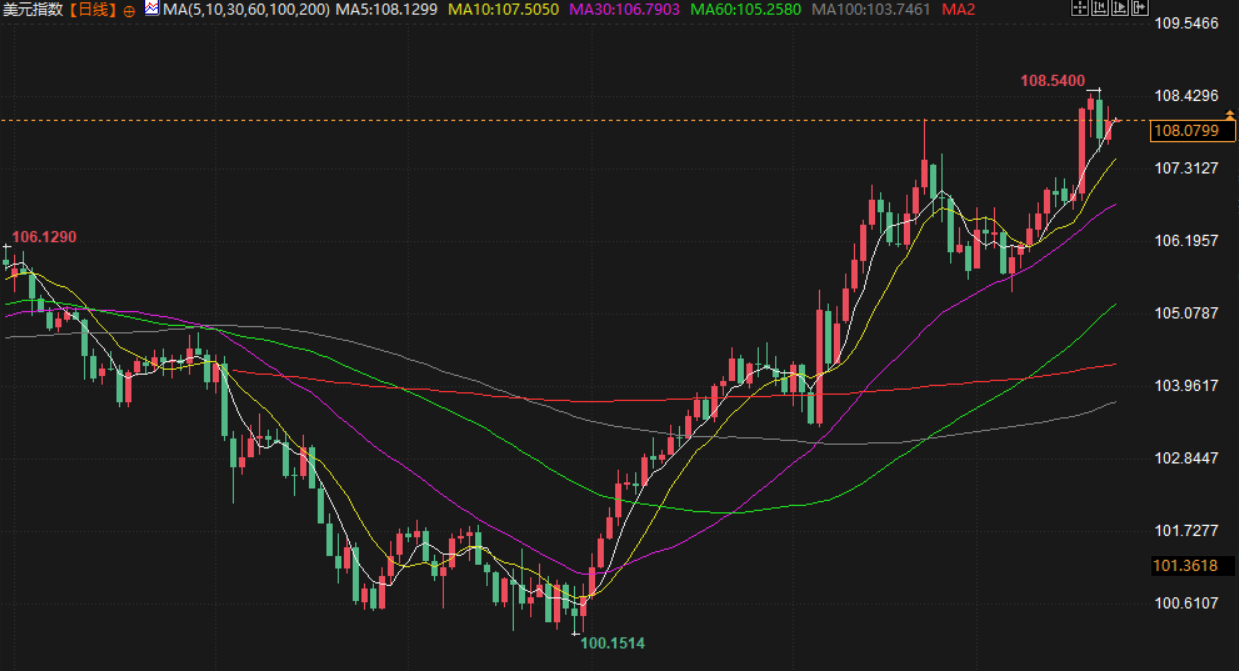Open the 日线 period selector
This screenshot has height=671, width=1239.
[x=92, y=10]
